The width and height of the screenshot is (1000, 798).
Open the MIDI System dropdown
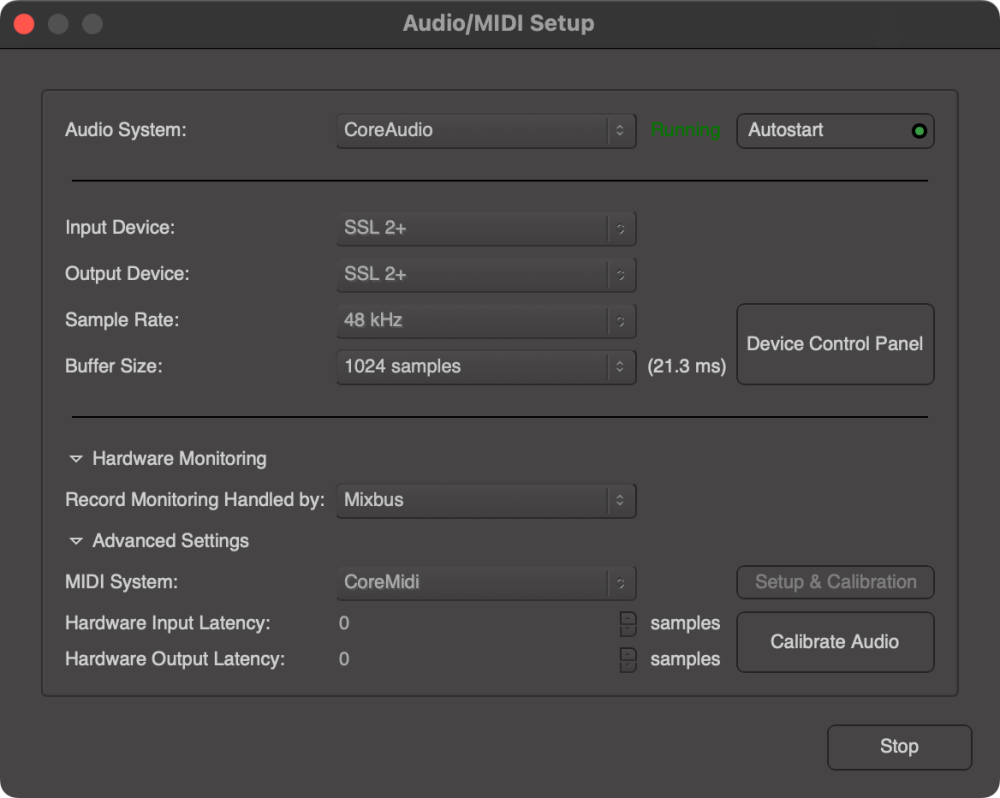[x=486, y=581]
